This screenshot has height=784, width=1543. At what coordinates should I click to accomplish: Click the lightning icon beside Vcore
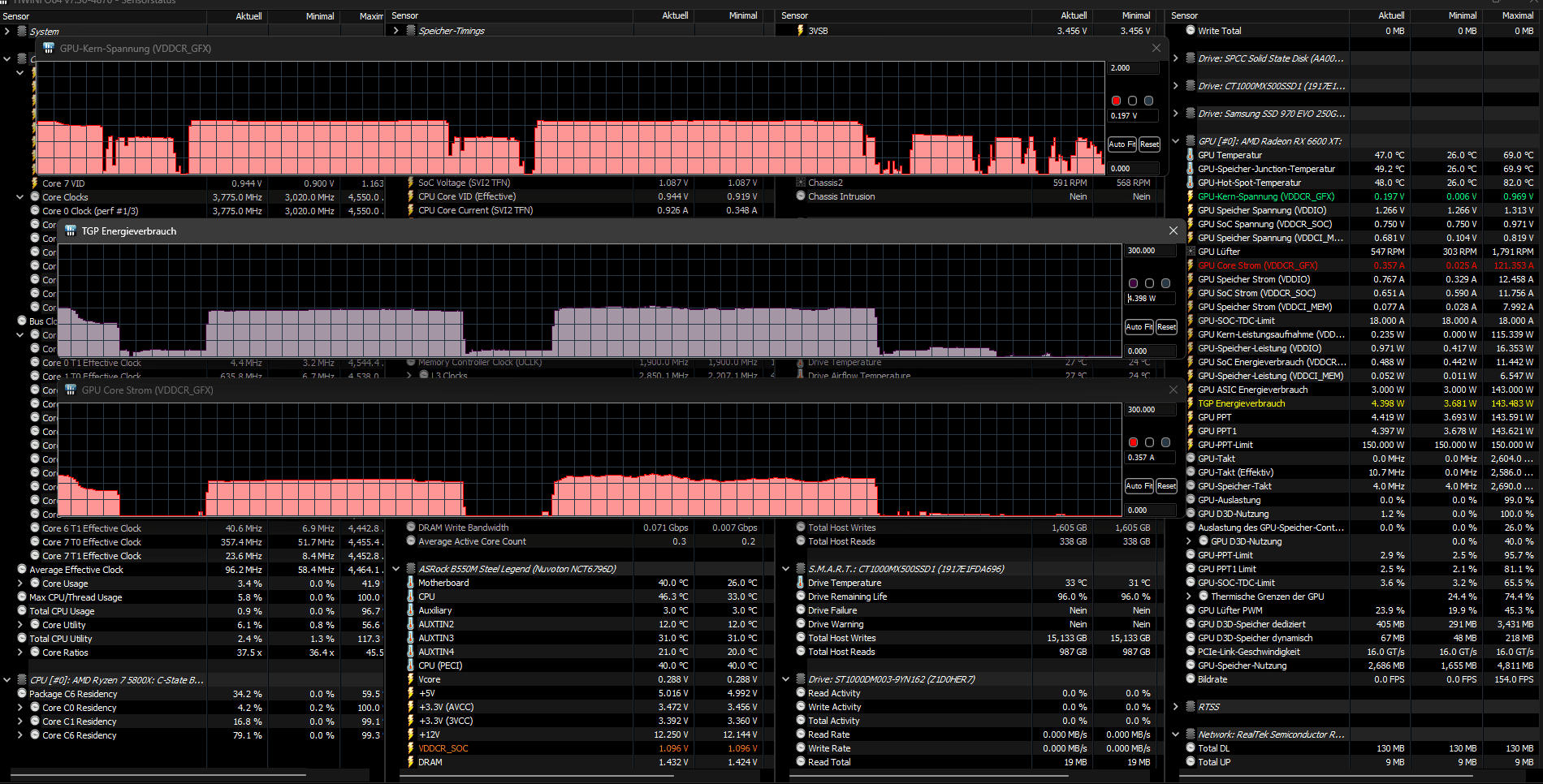[x=411, y=679]
